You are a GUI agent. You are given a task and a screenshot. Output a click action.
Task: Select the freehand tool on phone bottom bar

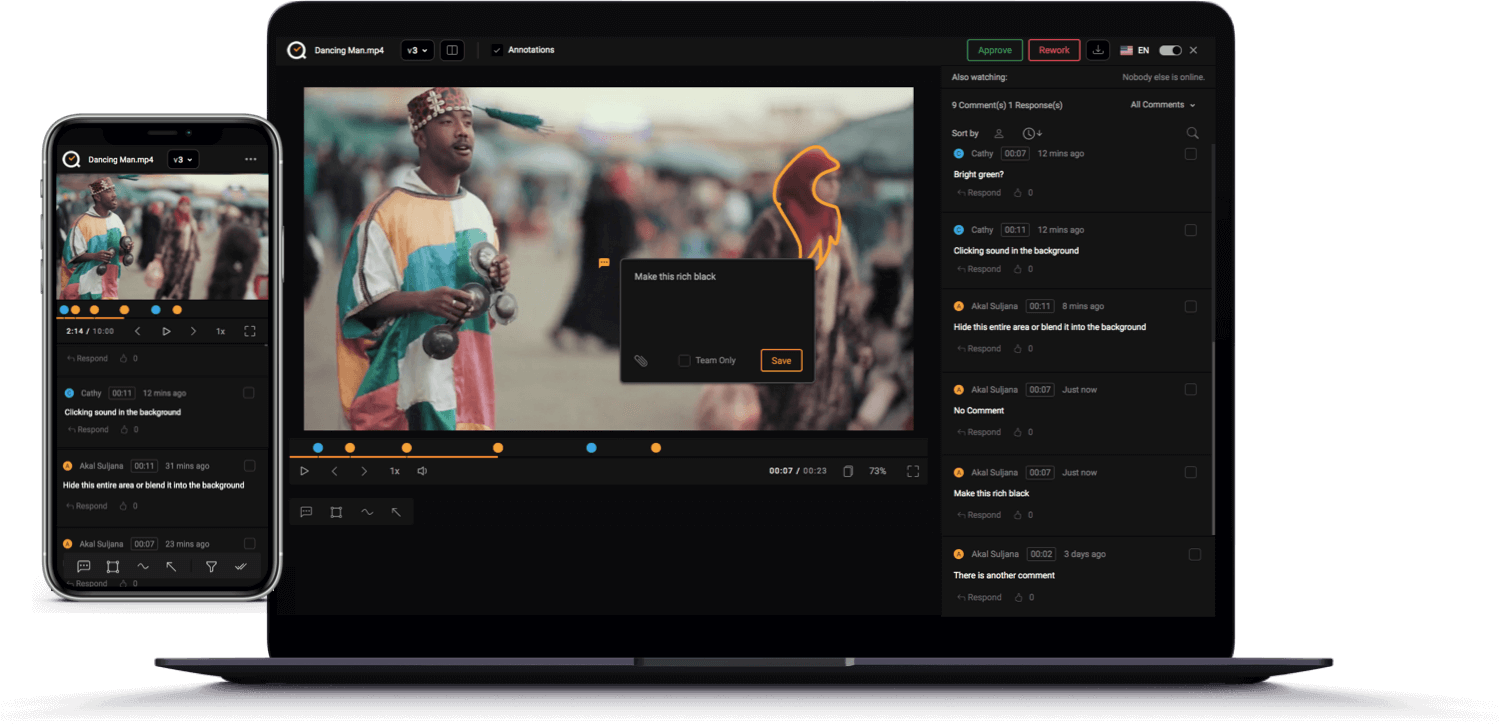(x=143, y=567)
